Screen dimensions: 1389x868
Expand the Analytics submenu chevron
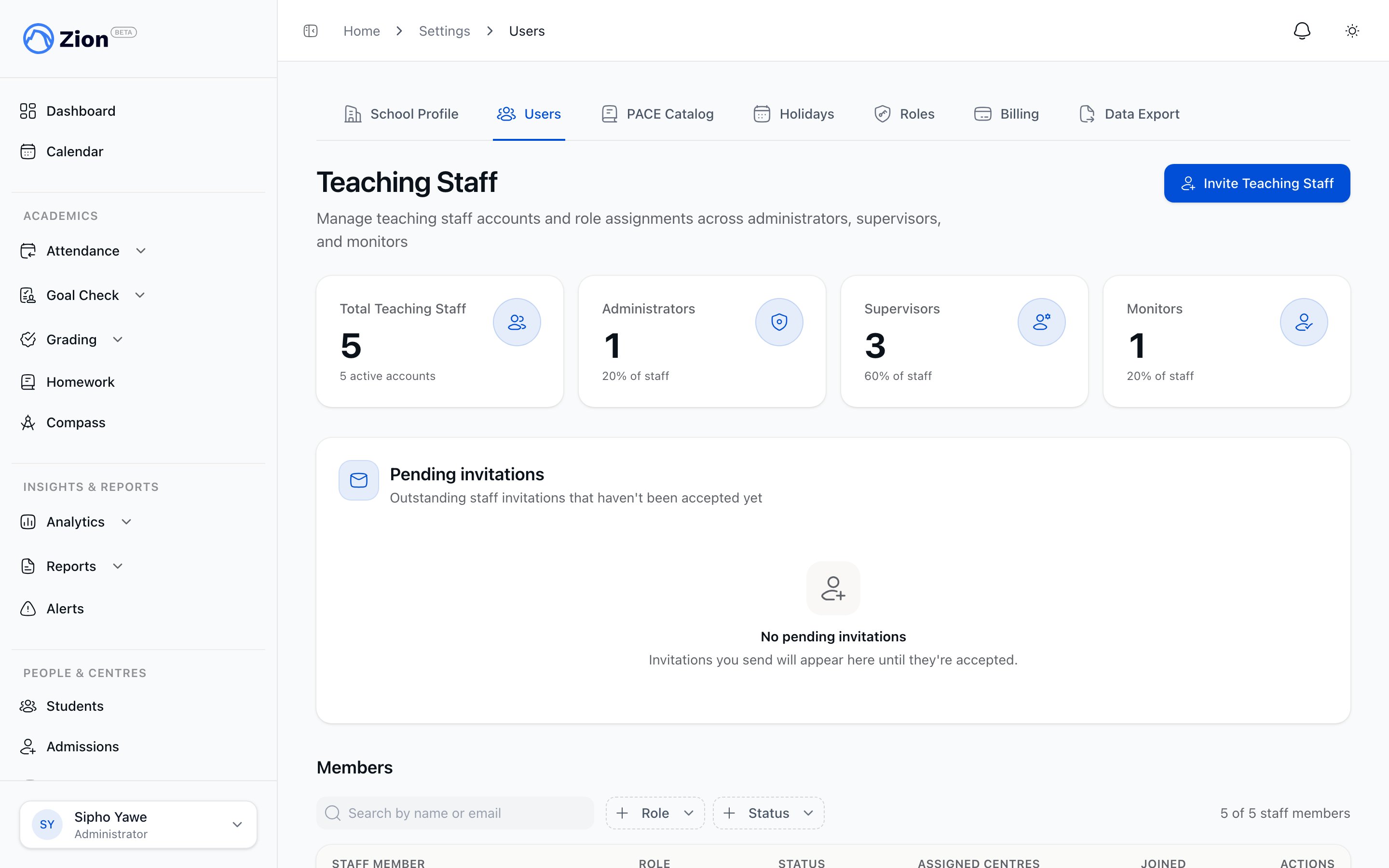126,522
